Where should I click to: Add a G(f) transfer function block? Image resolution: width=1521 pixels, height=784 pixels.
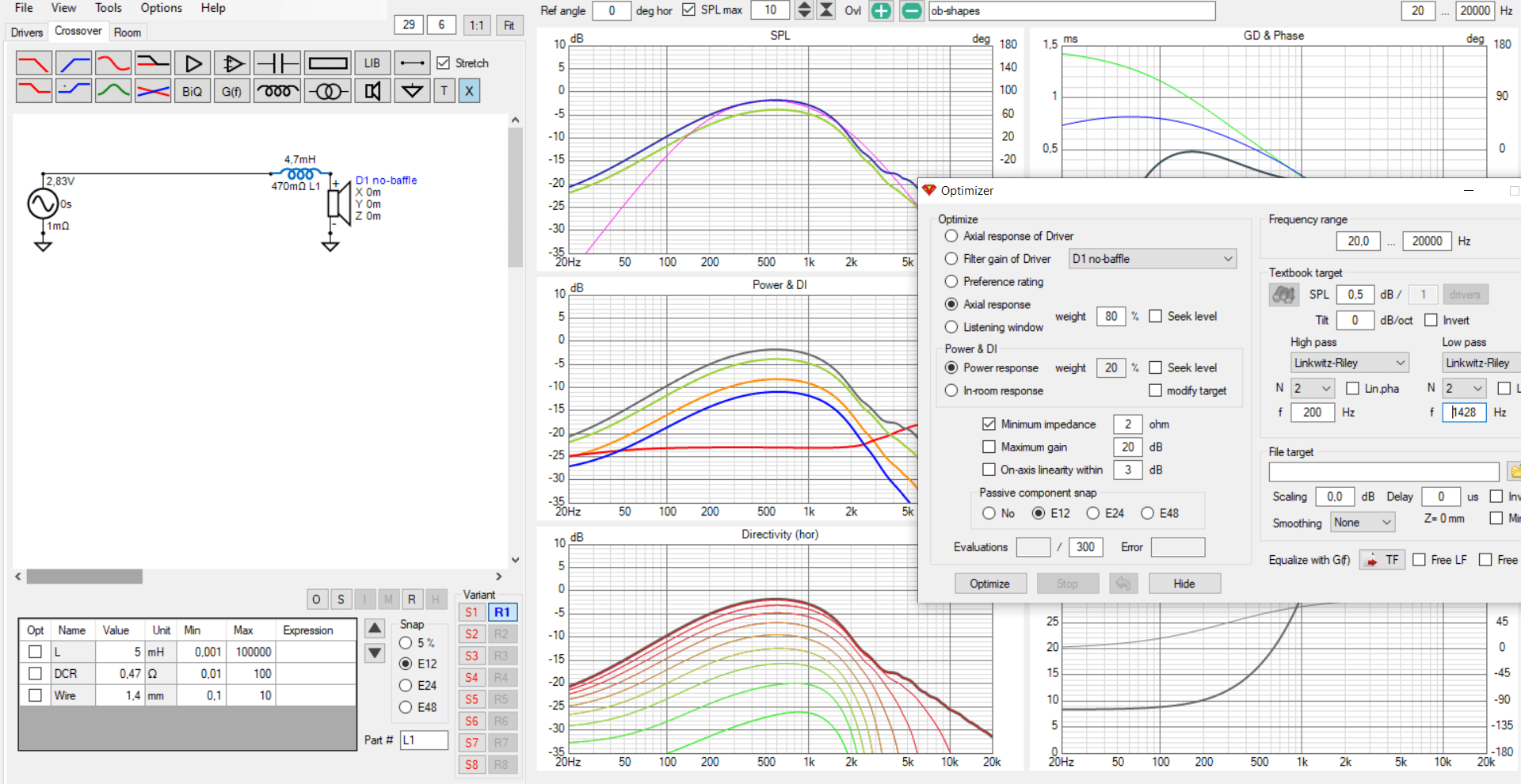click(x=232, y=91)
